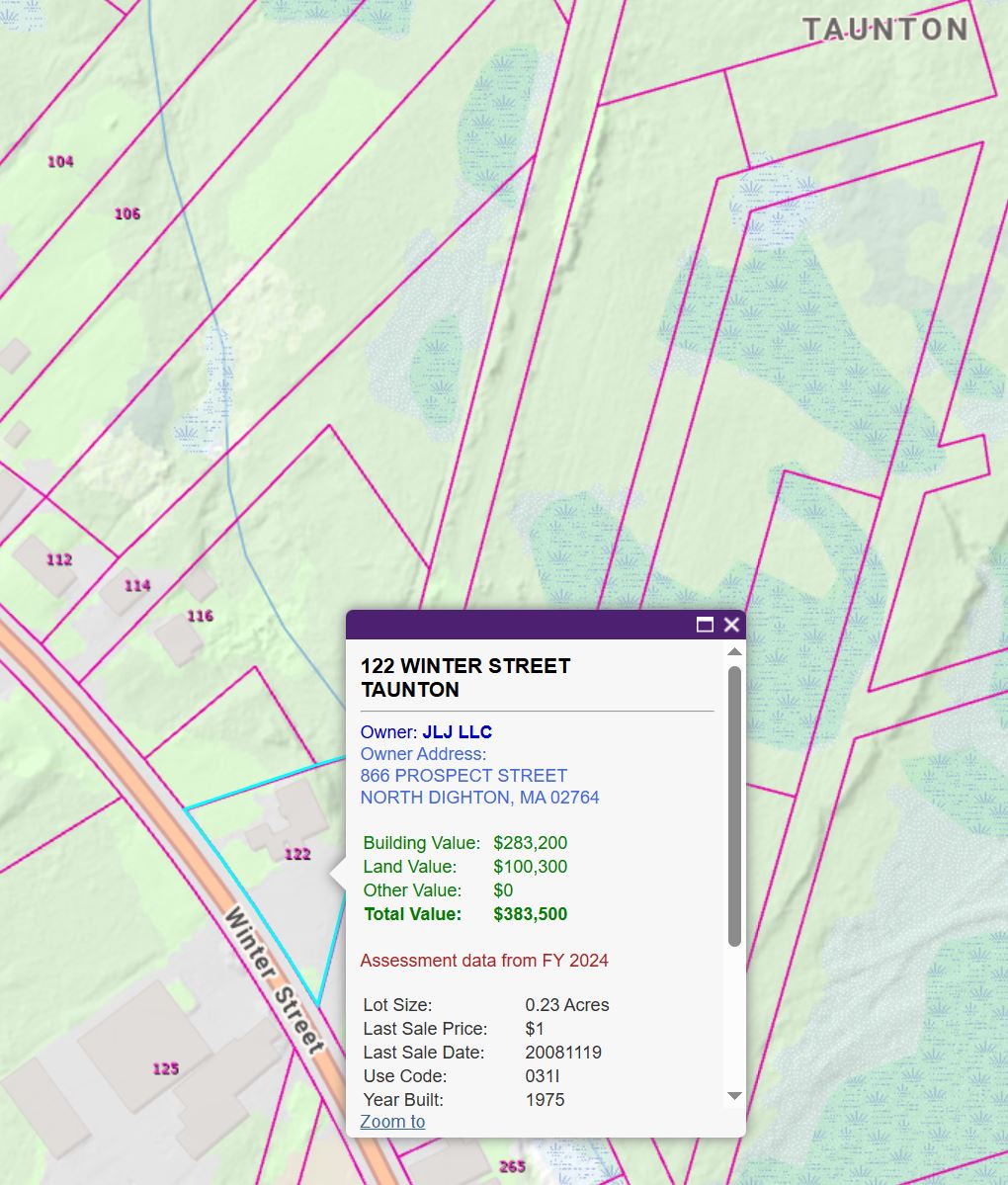
Task: Select parcel 104 on the map
Action: (60, 161)
